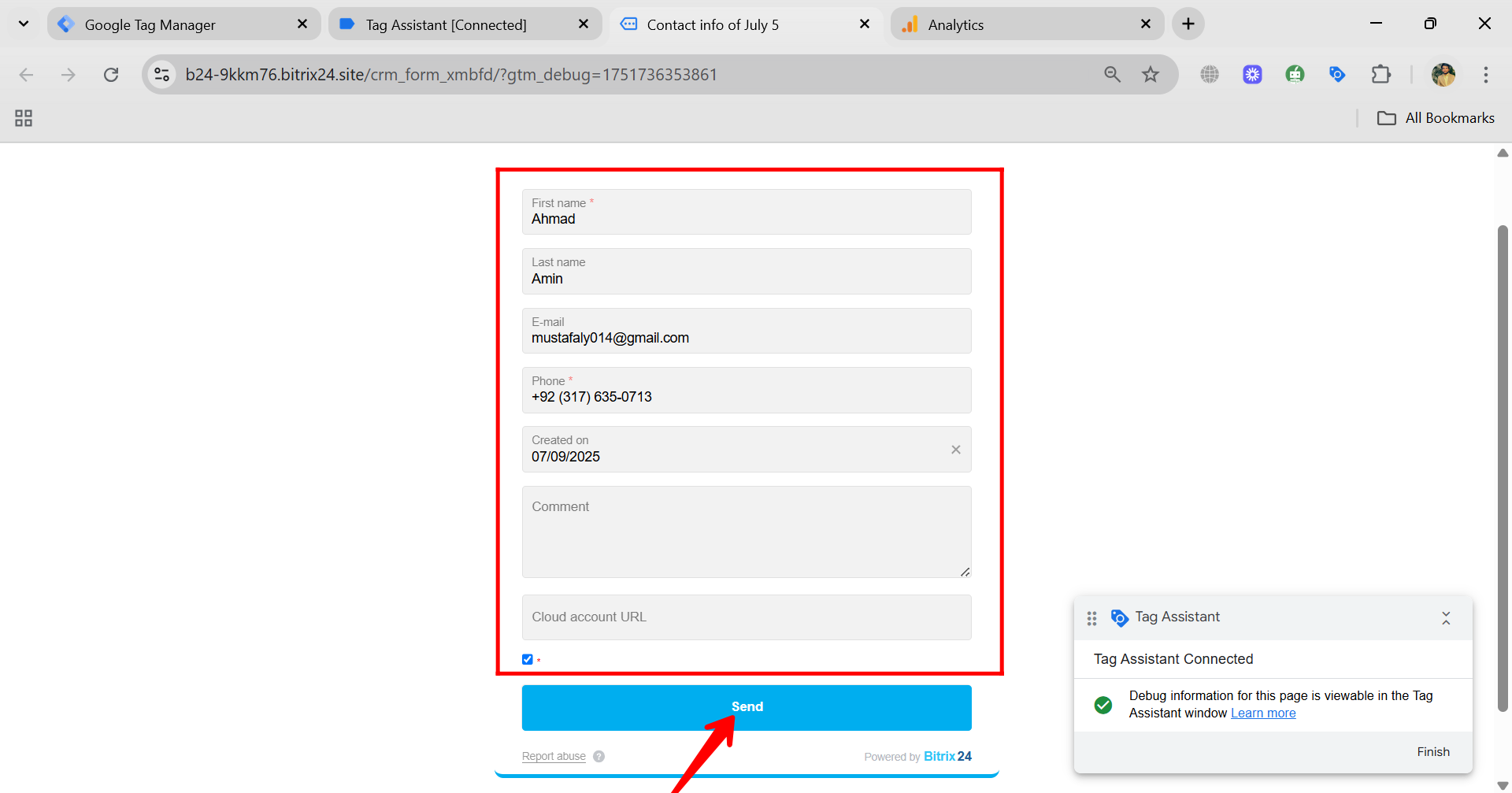The image size is (1512, 793).
Task: Open the apps grid icon in bookmarks bar
Action: (24, 118)
